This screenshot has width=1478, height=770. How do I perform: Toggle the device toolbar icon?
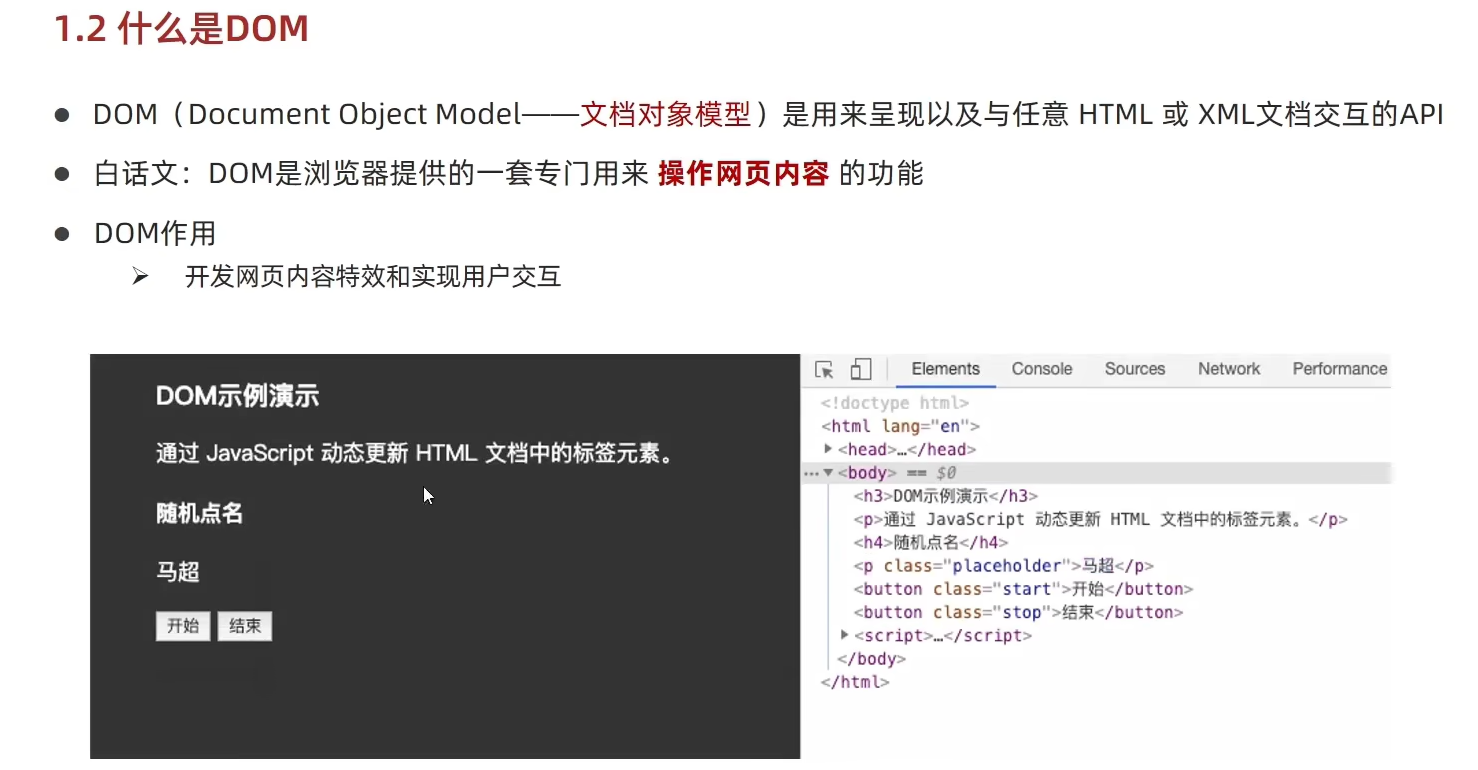click(861, 370)
